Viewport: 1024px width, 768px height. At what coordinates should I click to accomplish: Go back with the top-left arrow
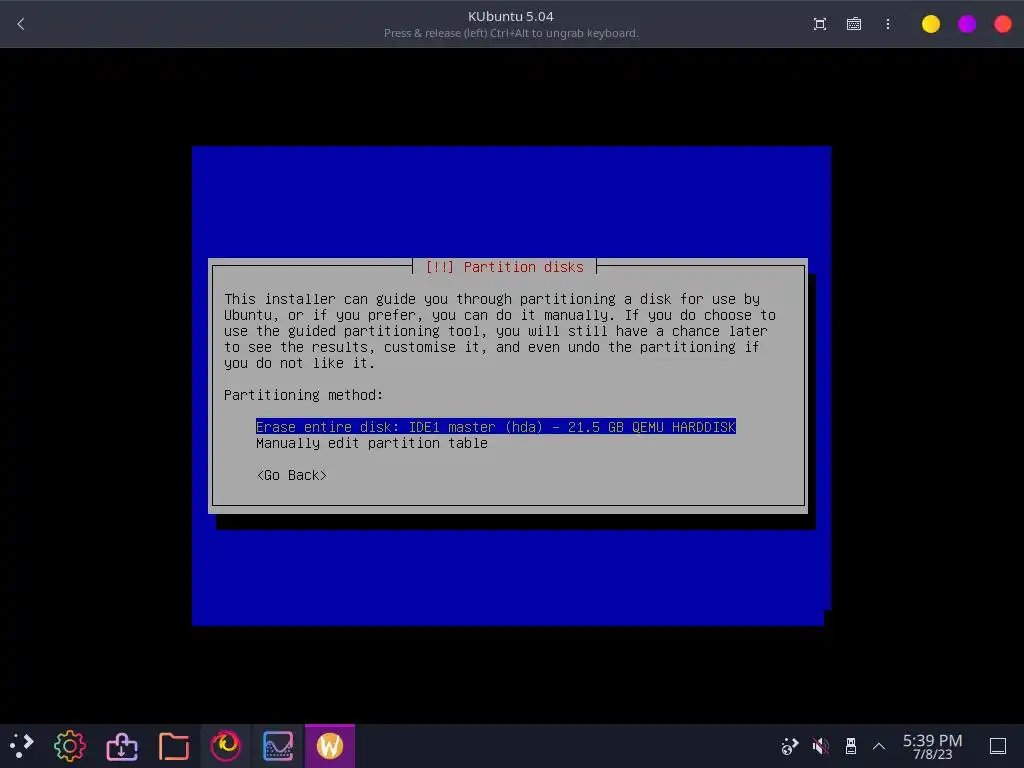coord(21,24)
